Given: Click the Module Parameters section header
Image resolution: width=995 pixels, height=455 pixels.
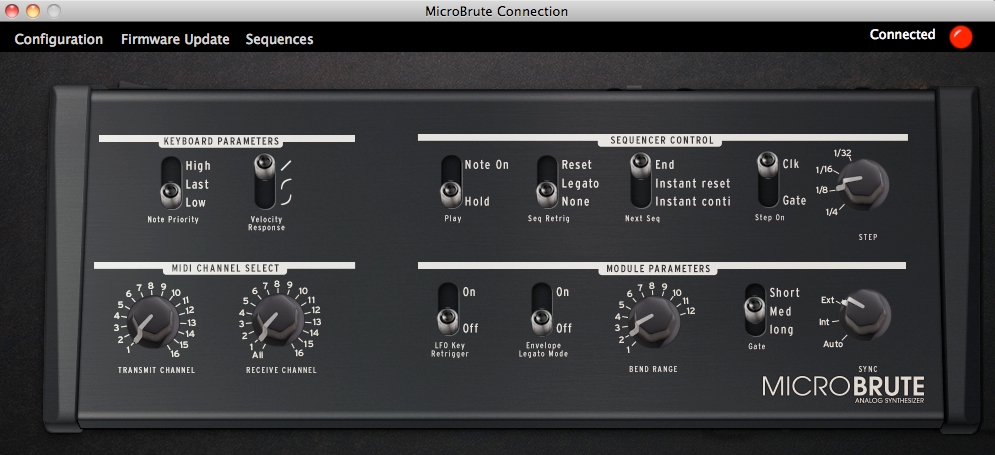Looking at the screenshot, I should point(657,268).
